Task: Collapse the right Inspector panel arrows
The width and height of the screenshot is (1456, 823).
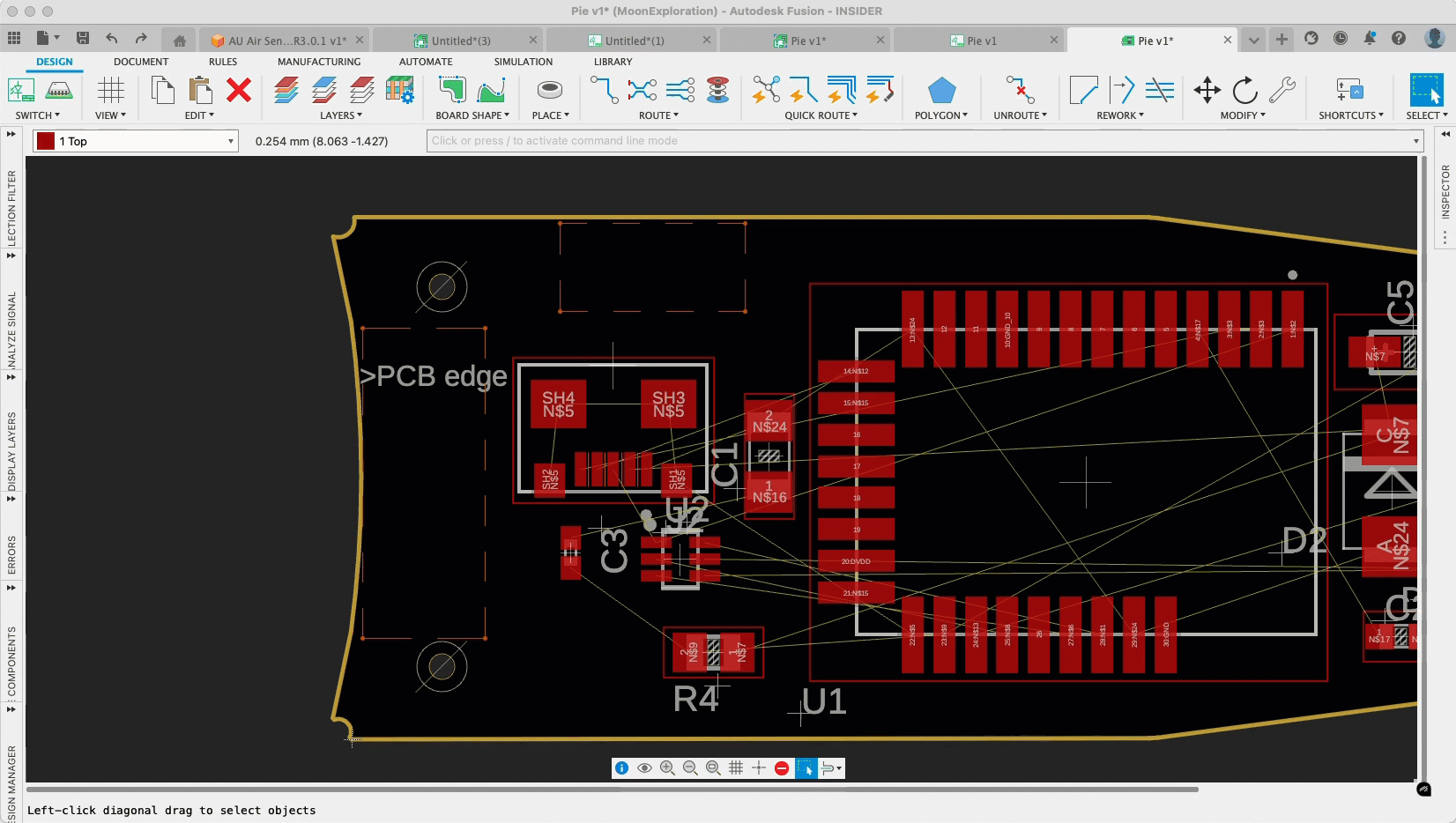Action: point(1445,134)
